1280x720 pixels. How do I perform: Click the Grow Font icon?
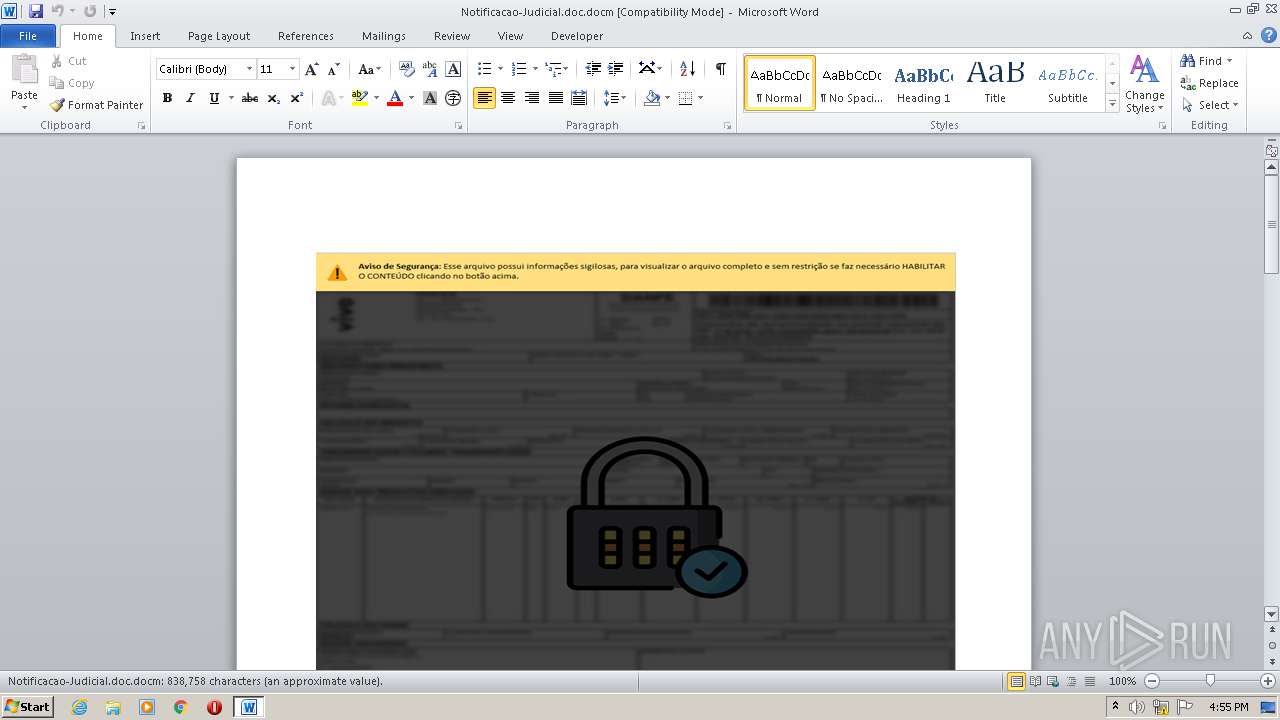pos(312,69)
